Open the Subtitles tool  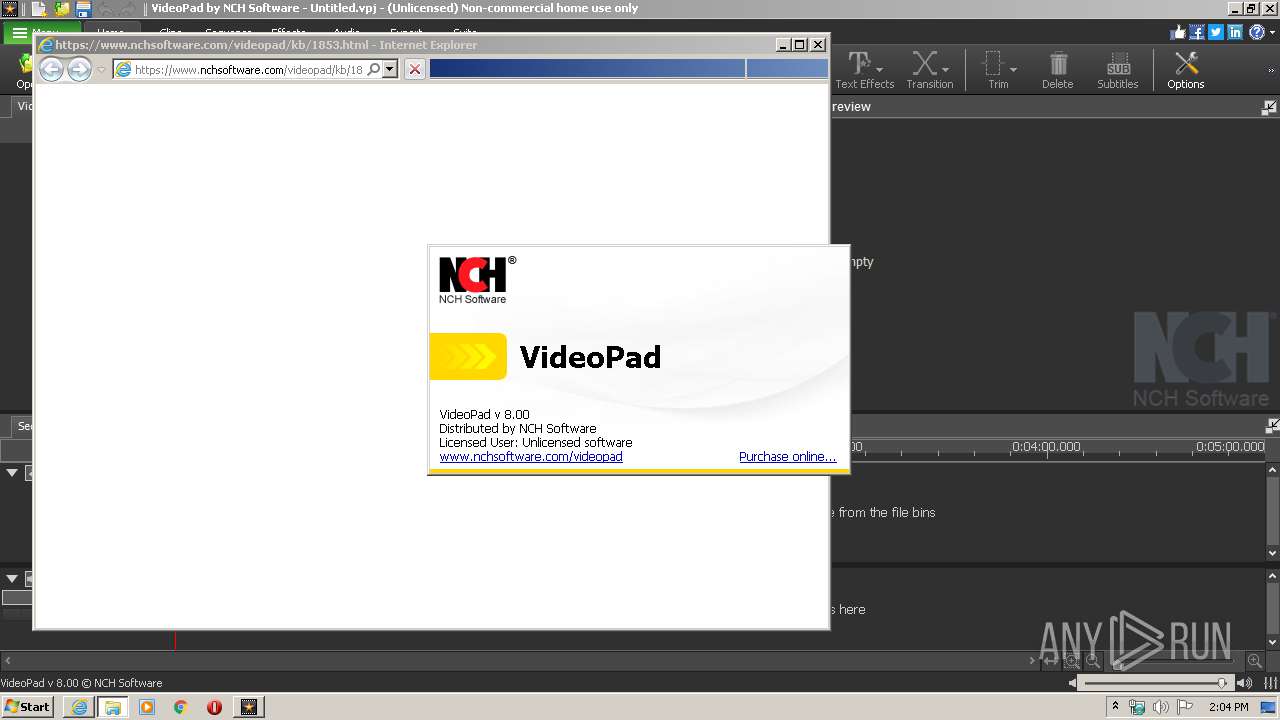(1117, 70)
